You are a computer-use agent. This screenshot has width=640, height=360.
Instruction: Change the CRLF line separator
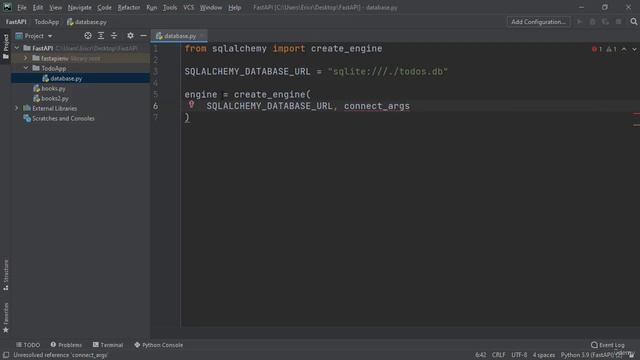point(498,355)
